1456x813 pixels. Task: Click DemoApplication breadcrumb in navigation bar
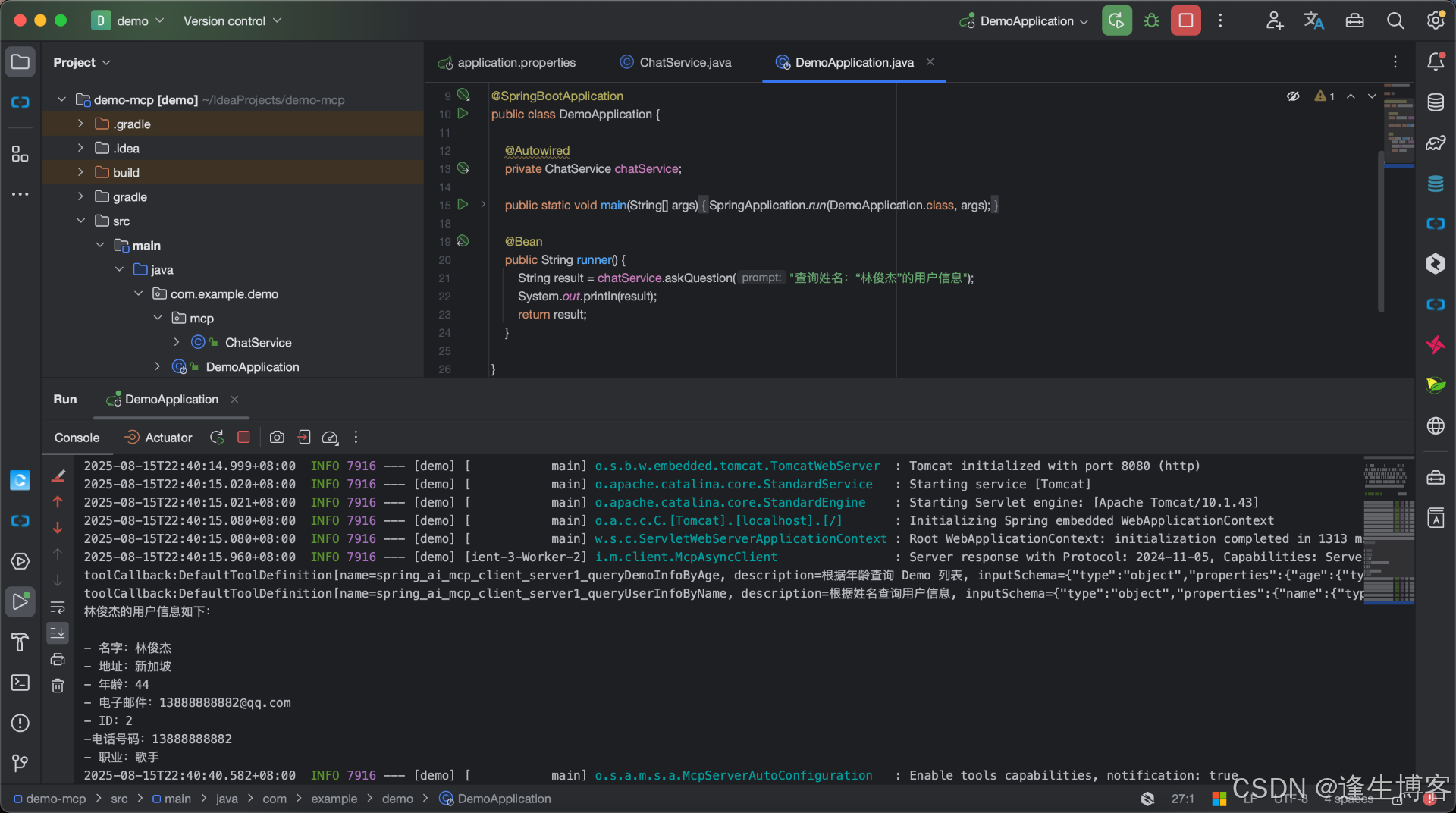pos(495,799)
